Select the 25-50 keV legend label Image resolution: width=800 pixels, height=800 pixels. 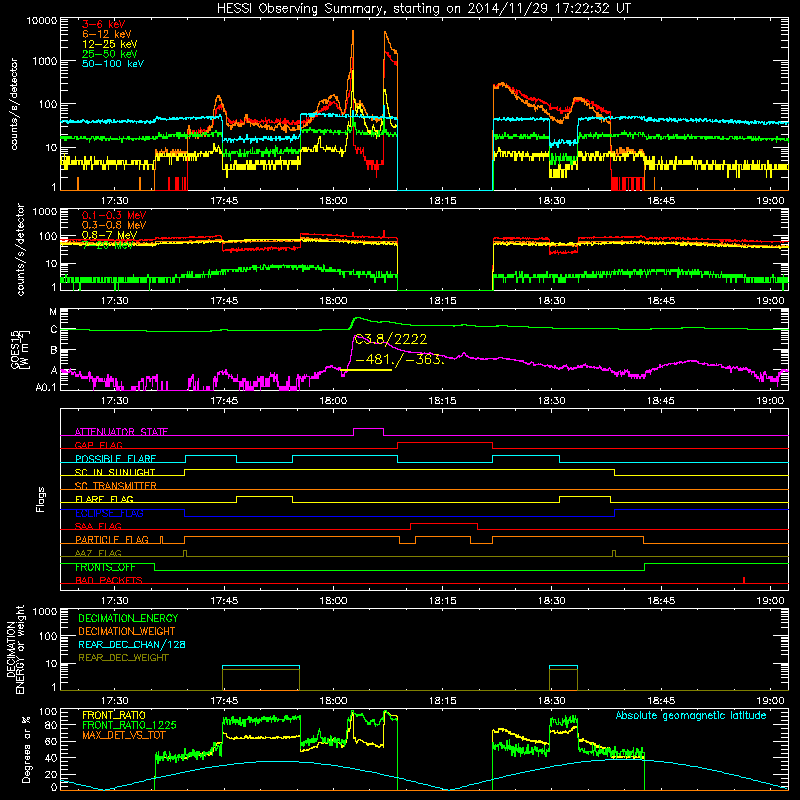point(110,54)
